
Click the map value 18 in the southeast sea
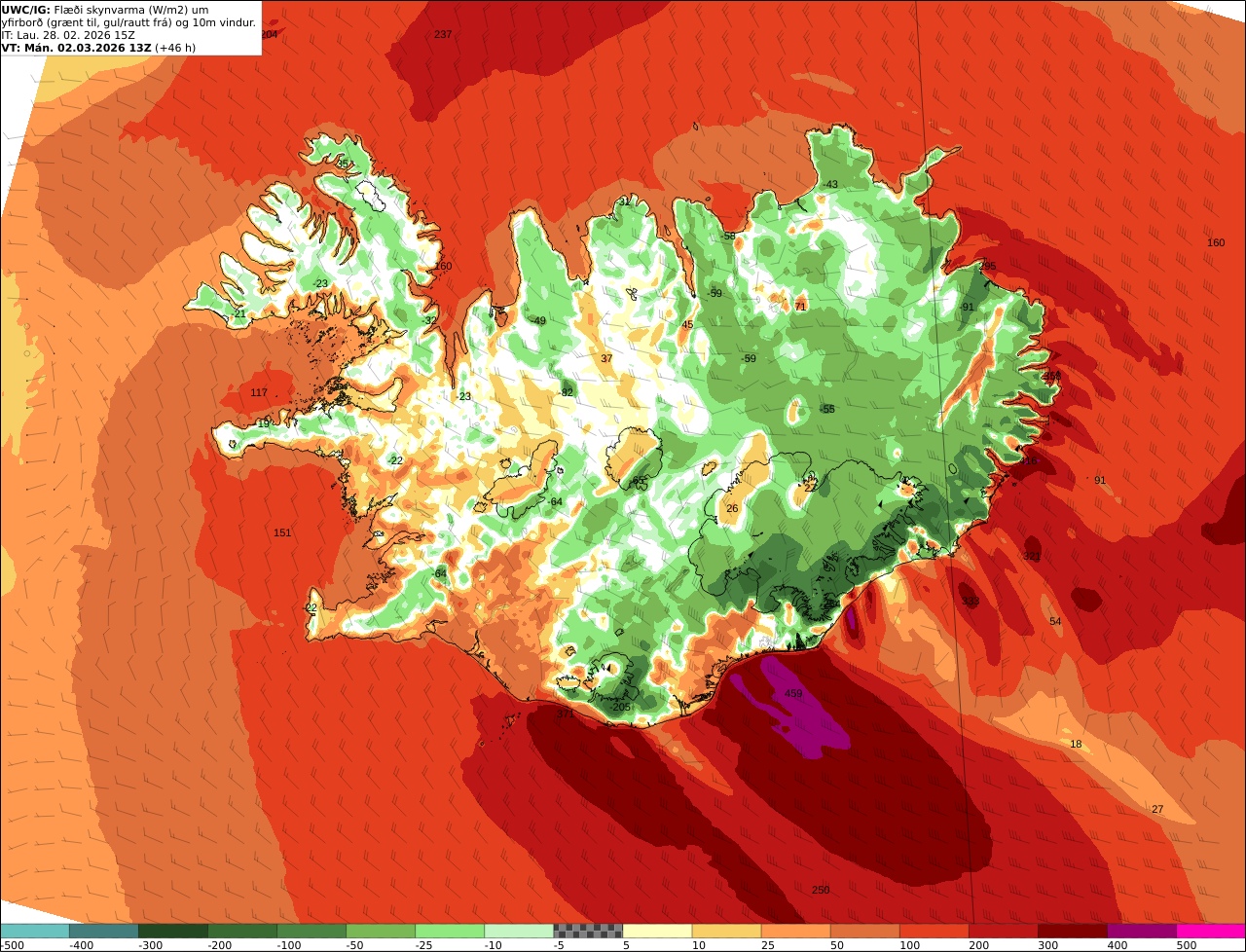tap(1076, 745)
